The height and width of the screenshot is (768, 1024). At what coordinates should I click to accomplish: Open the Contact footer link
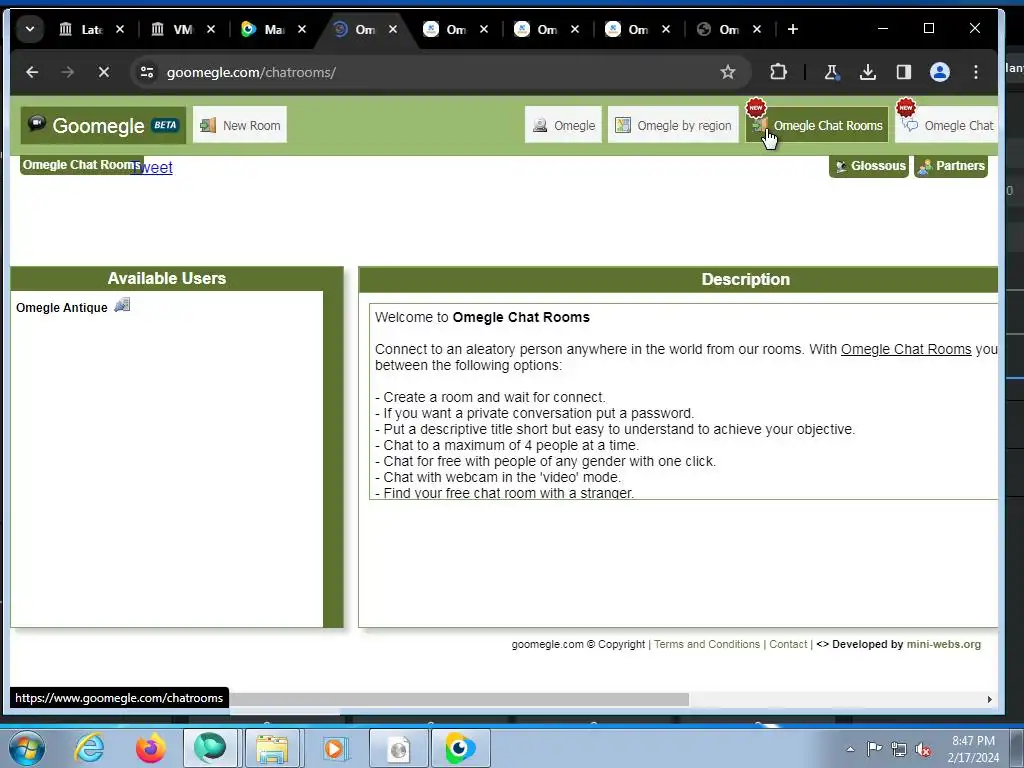788,644
